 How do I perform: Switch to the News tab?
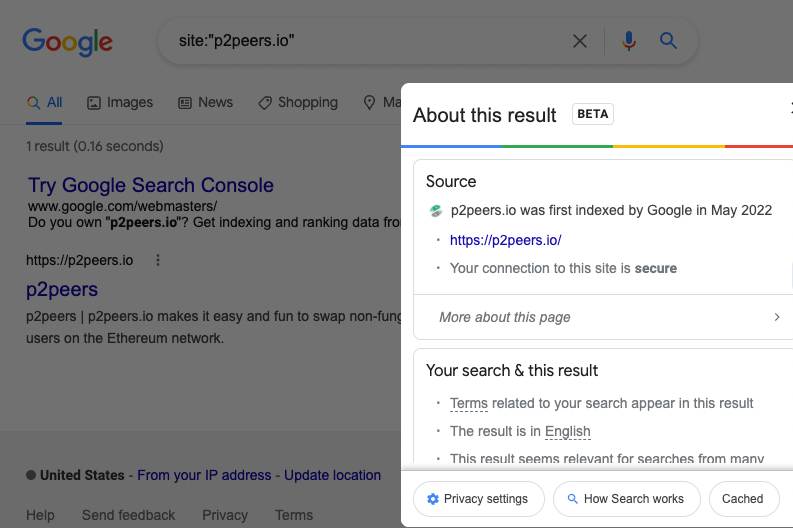pyautogui.click(x=206, y=103)
